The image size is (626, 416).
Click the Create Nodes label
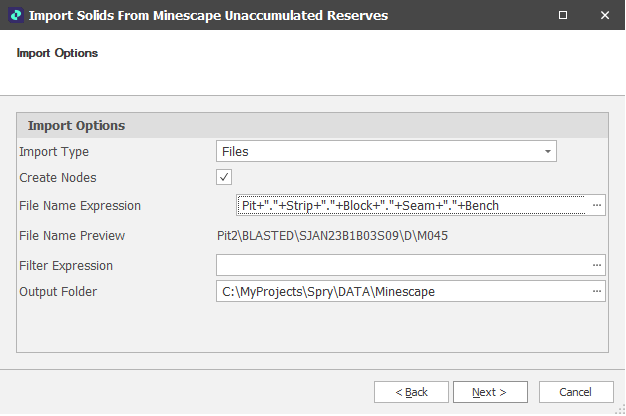[58, 177]
